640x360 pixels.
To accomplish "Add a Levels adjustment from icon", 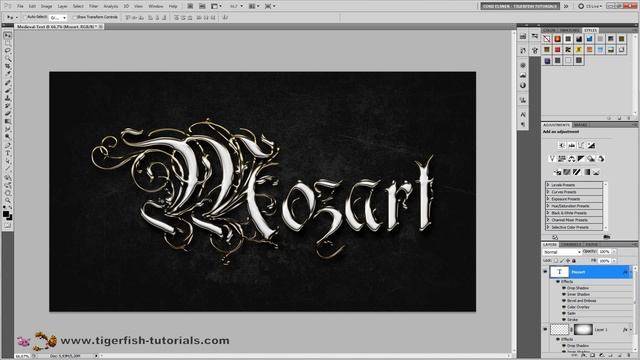I will click(x=571, y=146).
